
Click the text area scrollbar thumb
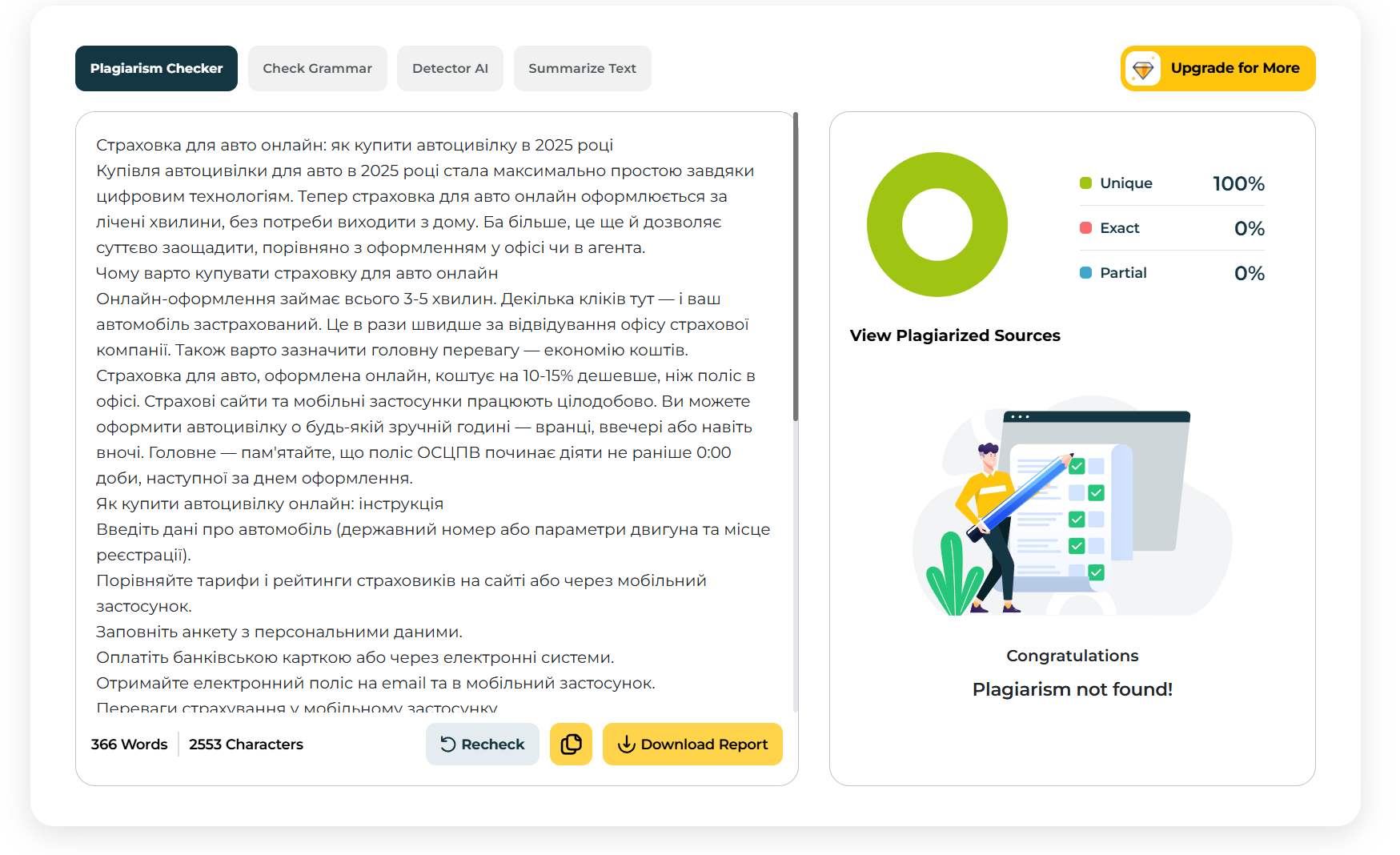(795, 267)
